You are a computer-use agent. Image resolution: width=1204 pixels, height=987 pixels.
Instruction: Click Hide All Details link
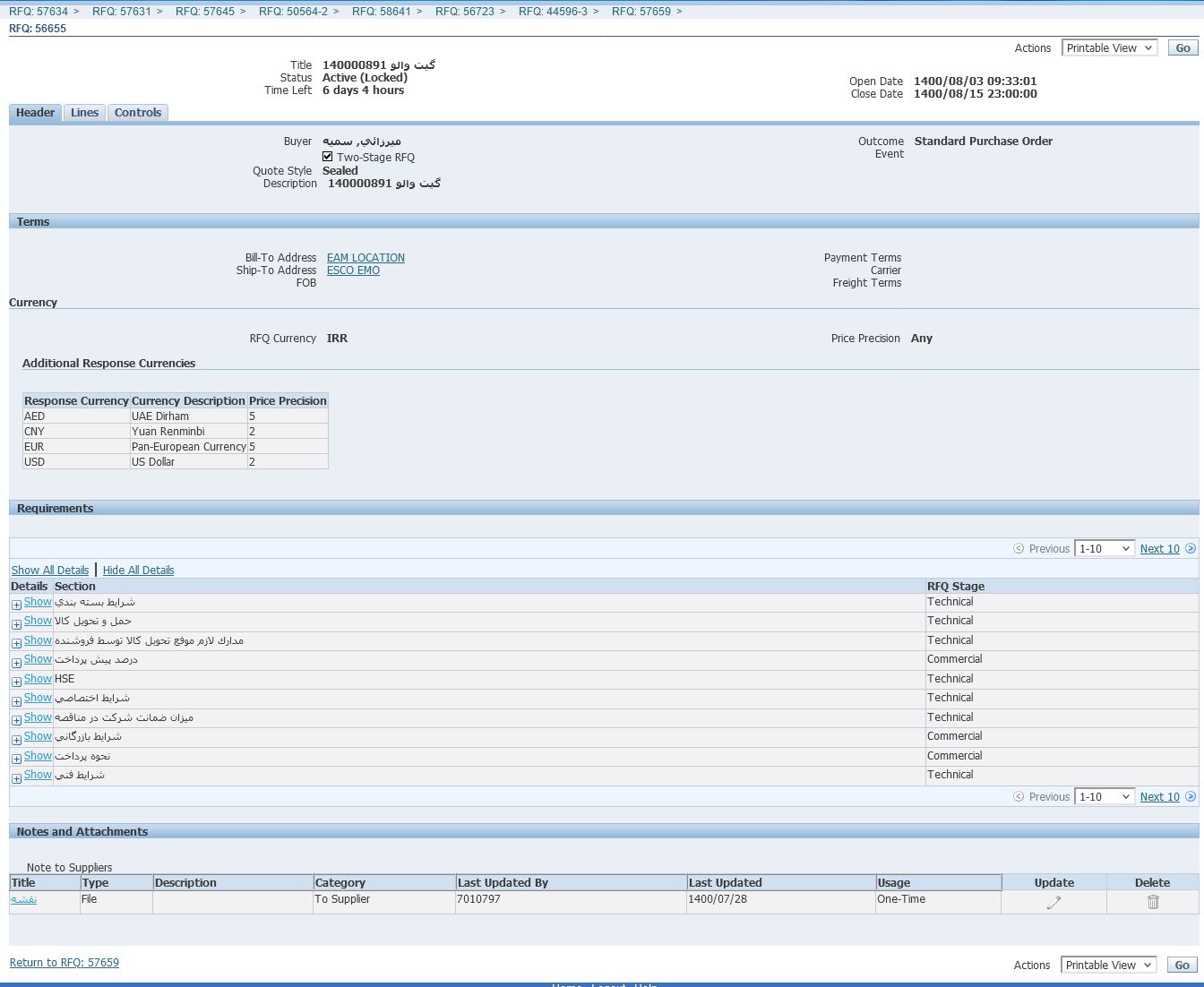tap(138, 571)
